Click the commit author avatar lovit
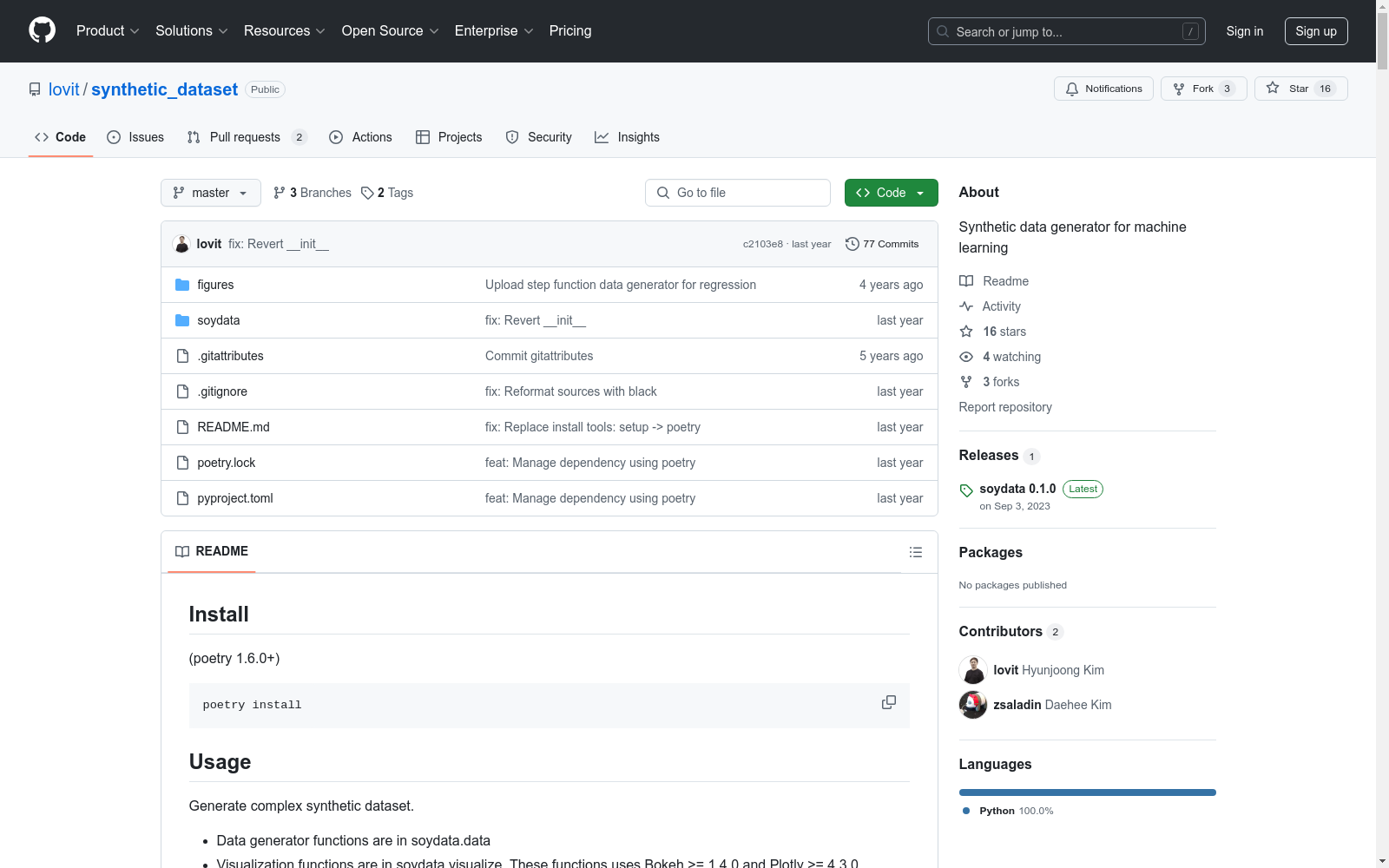Image resolution: width=1389 pixels, height=868 pixels. [181, 244]
